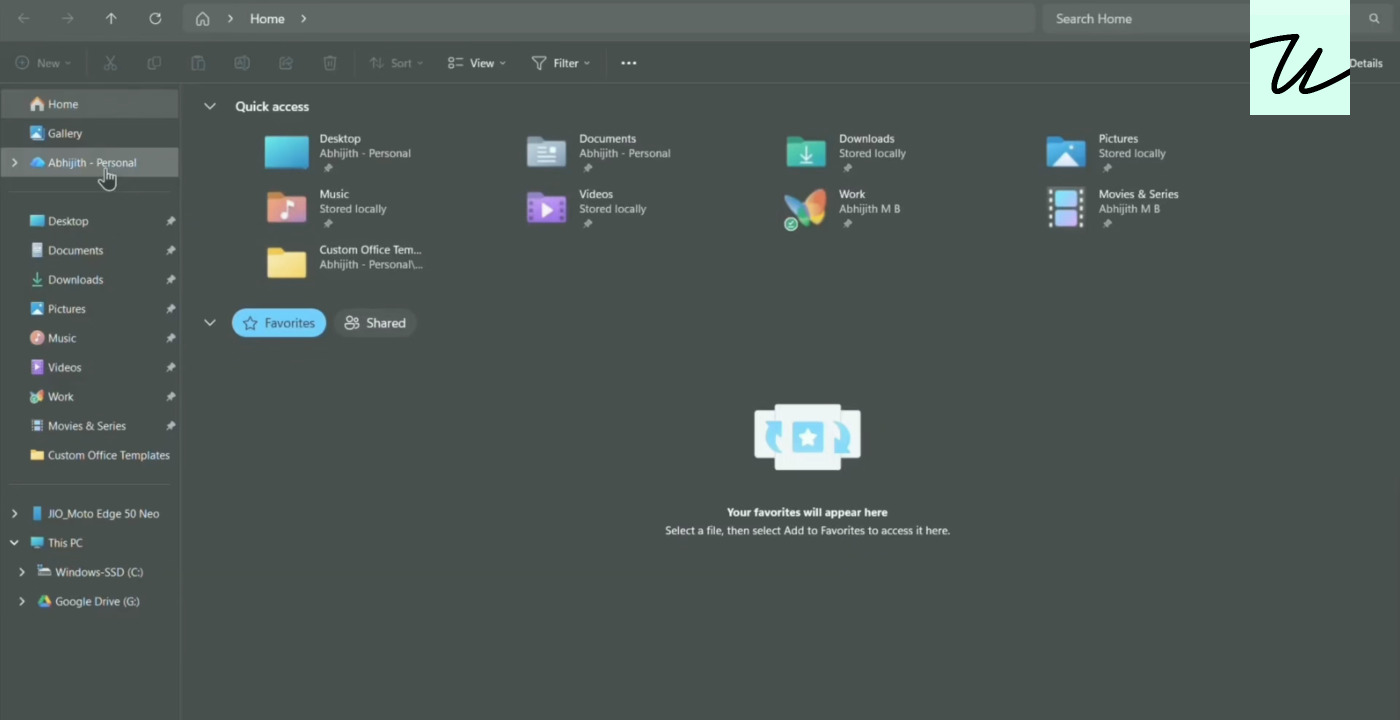Switch to the Shared tab
The width and height of the screenshot is (1400, 720).
(x=375, y=323)
